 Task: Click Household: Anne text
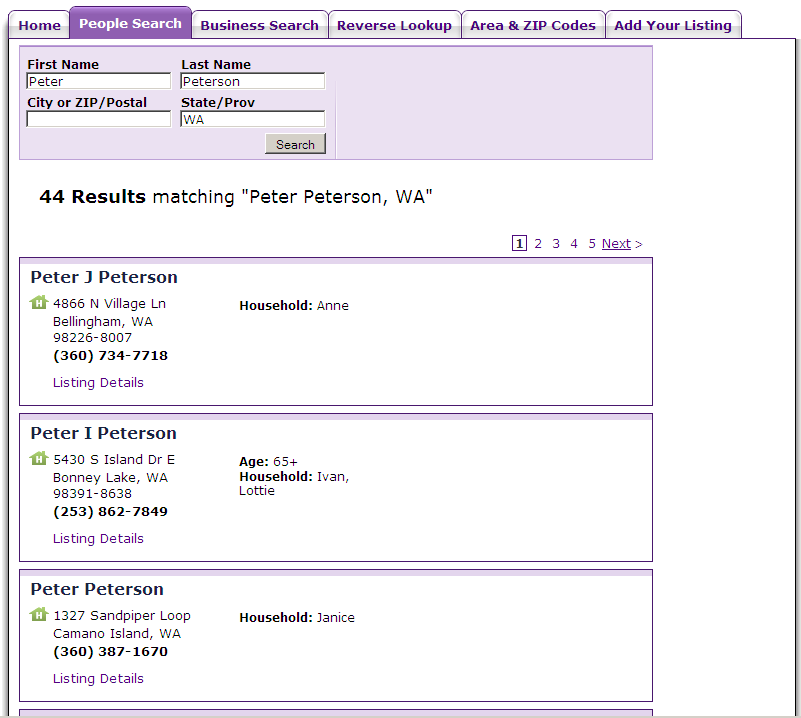coord(294,305)
